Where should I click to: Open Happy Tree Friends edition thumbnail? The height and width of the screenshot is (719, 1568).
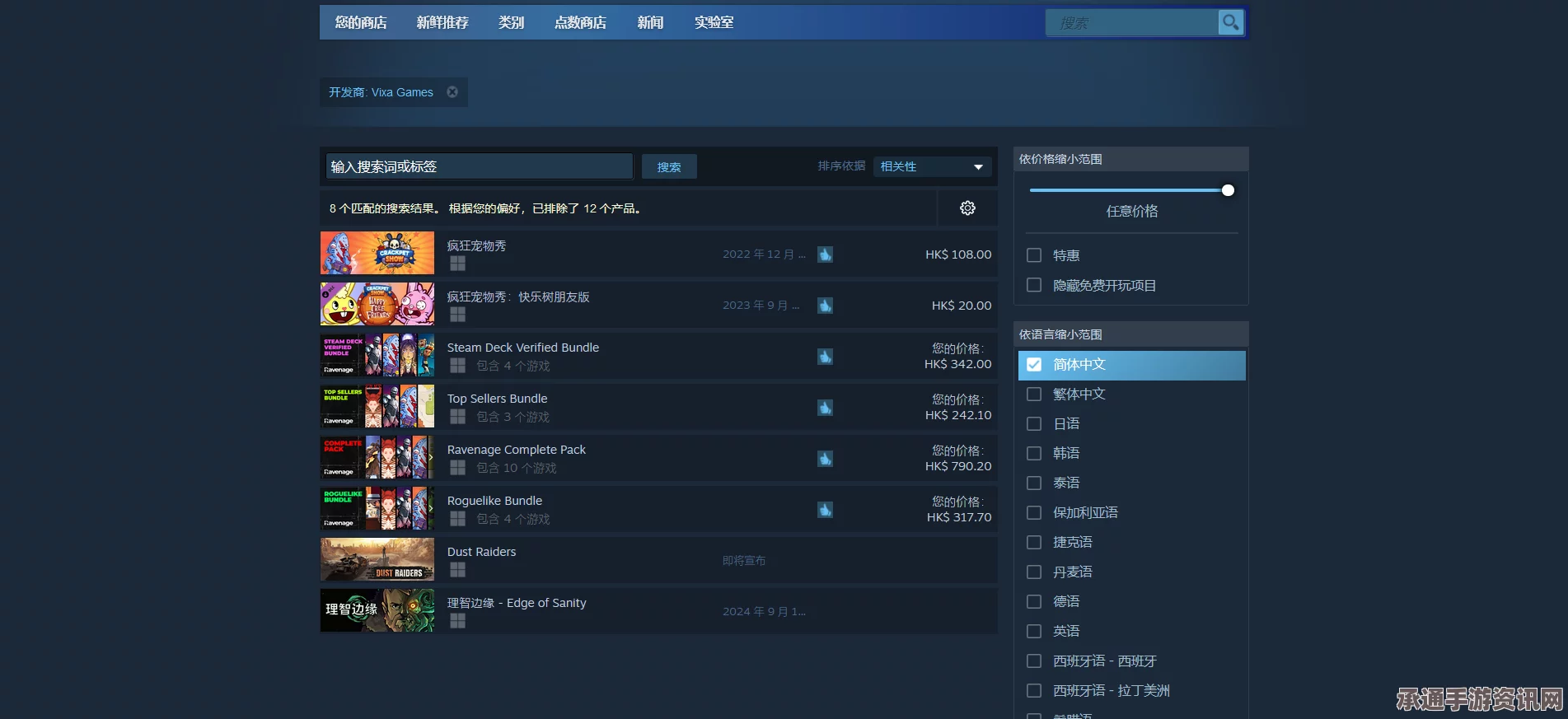point(377,304)
